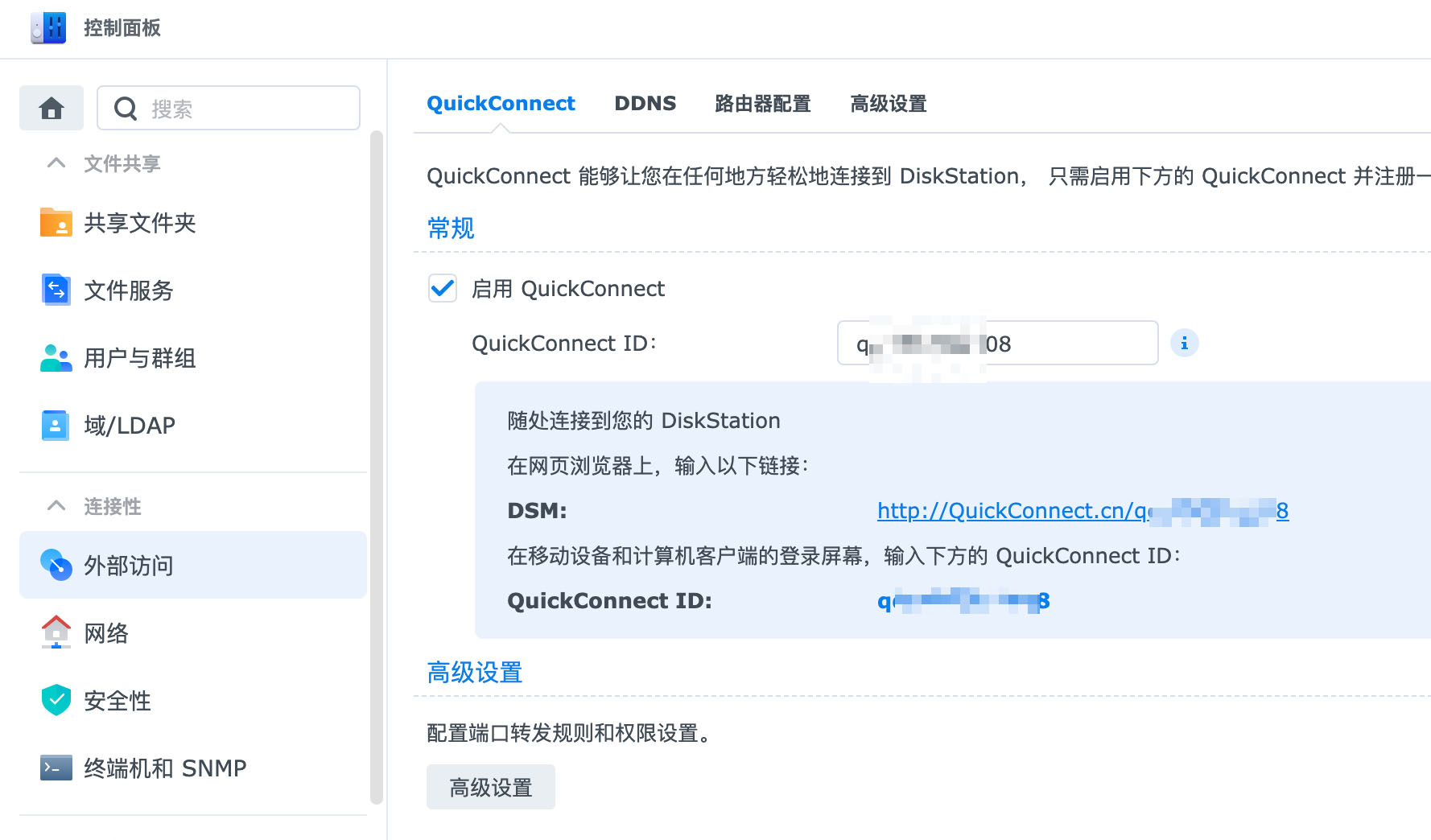This screenshot has width=1431, height=840.
Task: Open File Services (文件服务) icon
Action: coord(56,290)
